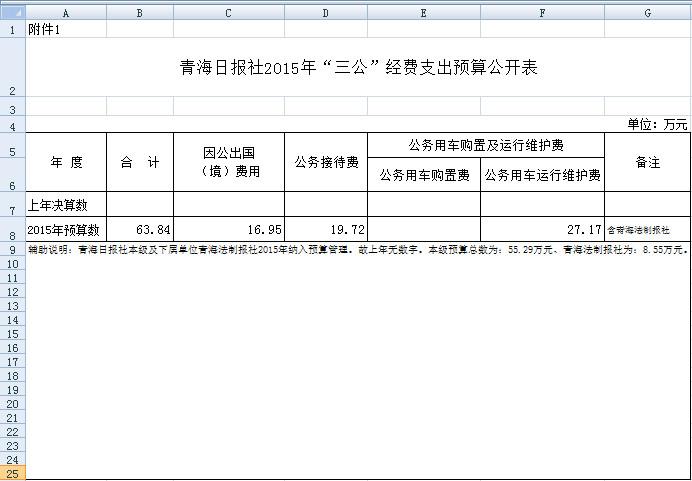Select row 12 header
The width and height of the screenshot is (692, 481).
point(13,292)
